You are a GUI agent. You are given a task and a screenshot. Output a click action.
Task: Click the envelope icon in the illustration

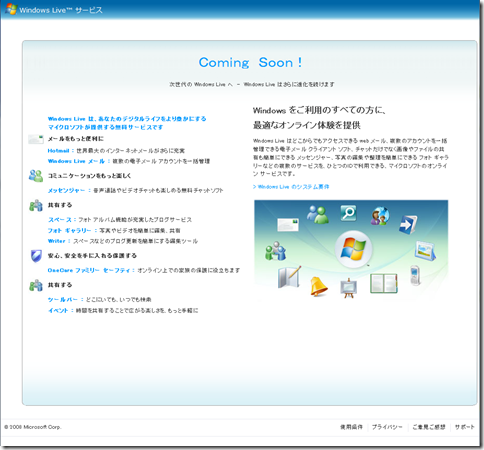pos(288,225)
